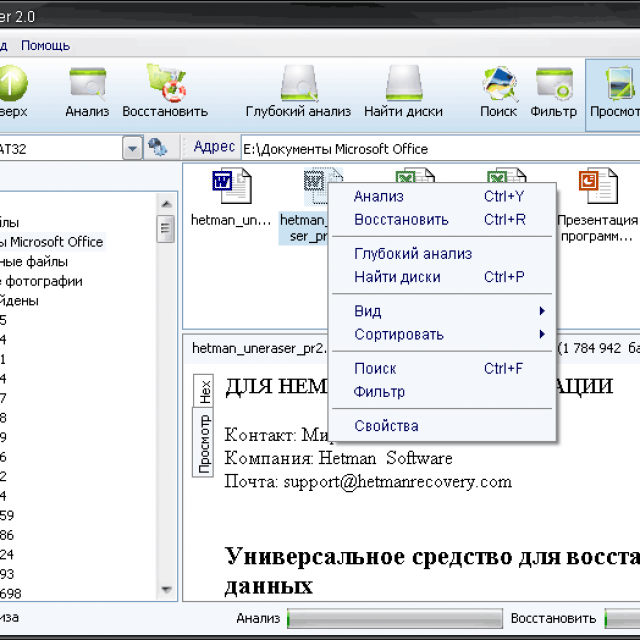Image resolution: width=640 pixels, height=640 pixels.
Task: Open the drive selector dropdown arrow
Action: click(x=133, y=148)
